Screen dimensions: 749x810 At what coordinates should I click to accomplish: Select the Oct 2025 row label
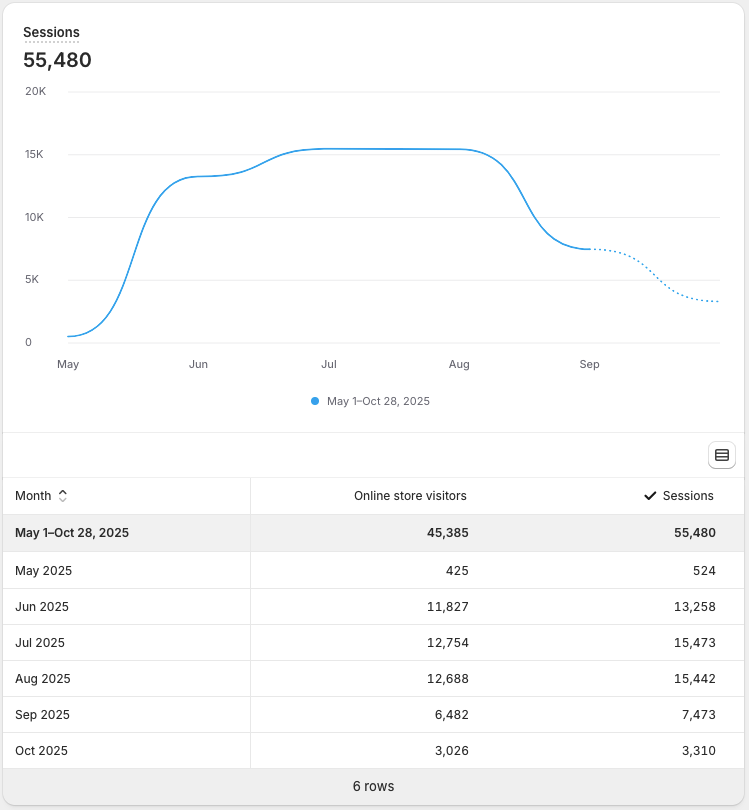coord(41,751)
